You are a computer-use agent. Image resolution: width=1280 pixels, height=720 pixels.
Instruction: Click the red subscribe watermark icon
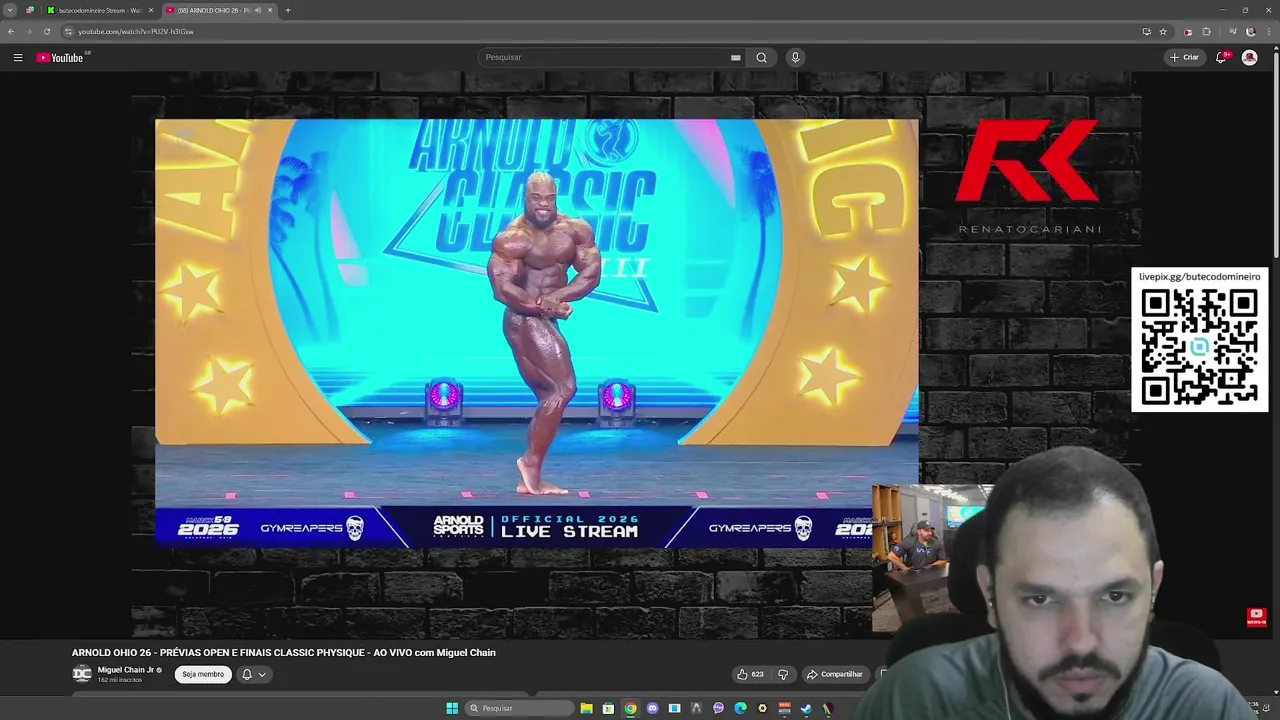(x=1257, y=617)
